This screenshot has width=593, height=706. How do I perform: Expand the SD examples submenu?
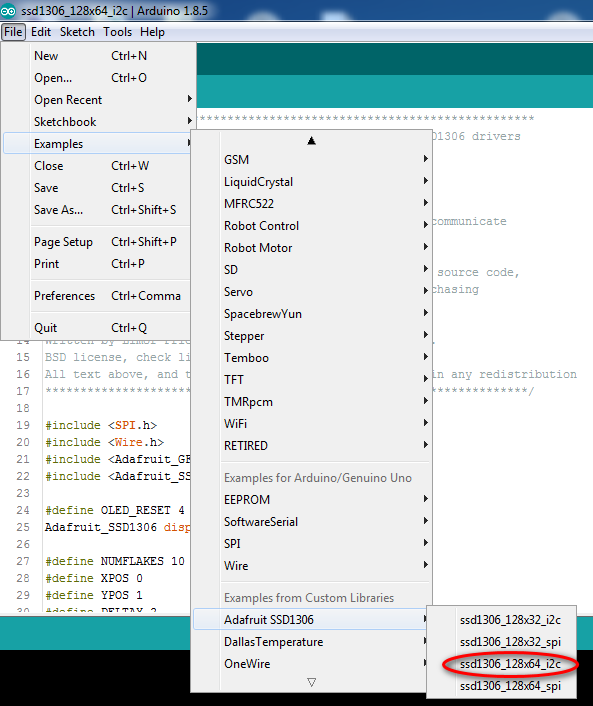click(312, 270)
